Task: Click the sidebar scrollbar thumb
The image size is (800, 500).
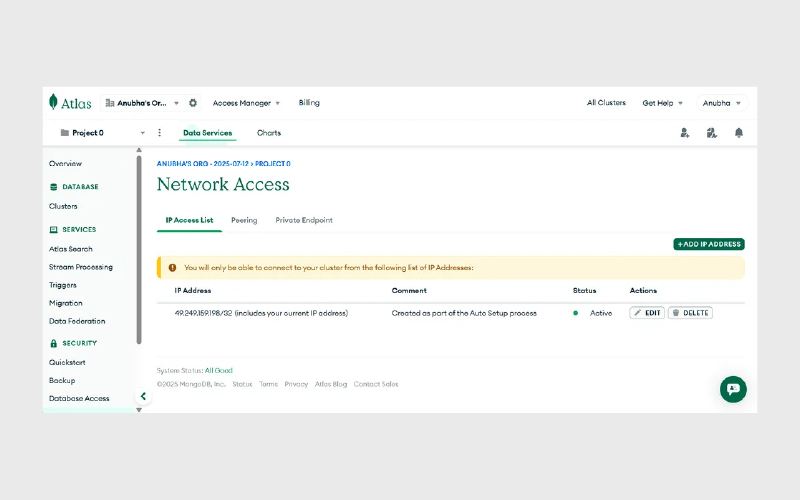Action: pyautogui.click(x=139, y=249)
